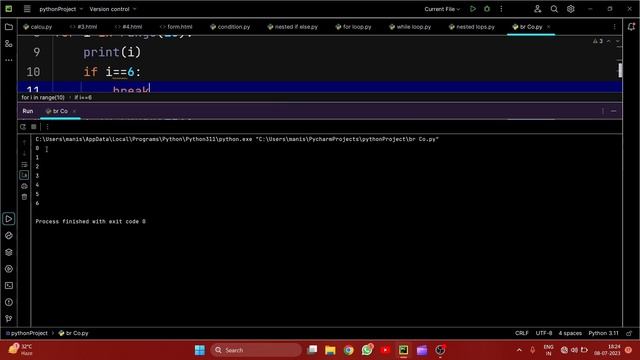
Task: Open Version control dropdown
Action: (113, 9)
